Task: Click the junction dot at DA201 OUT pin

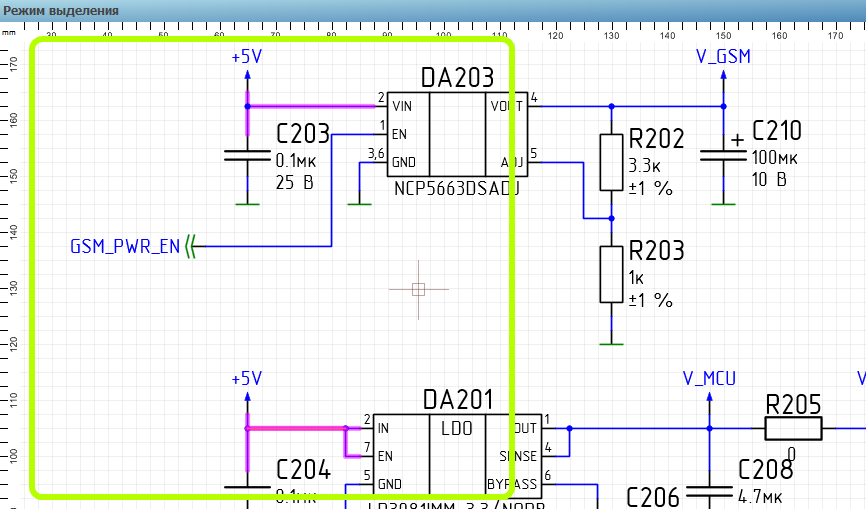Action: point(569,428)
